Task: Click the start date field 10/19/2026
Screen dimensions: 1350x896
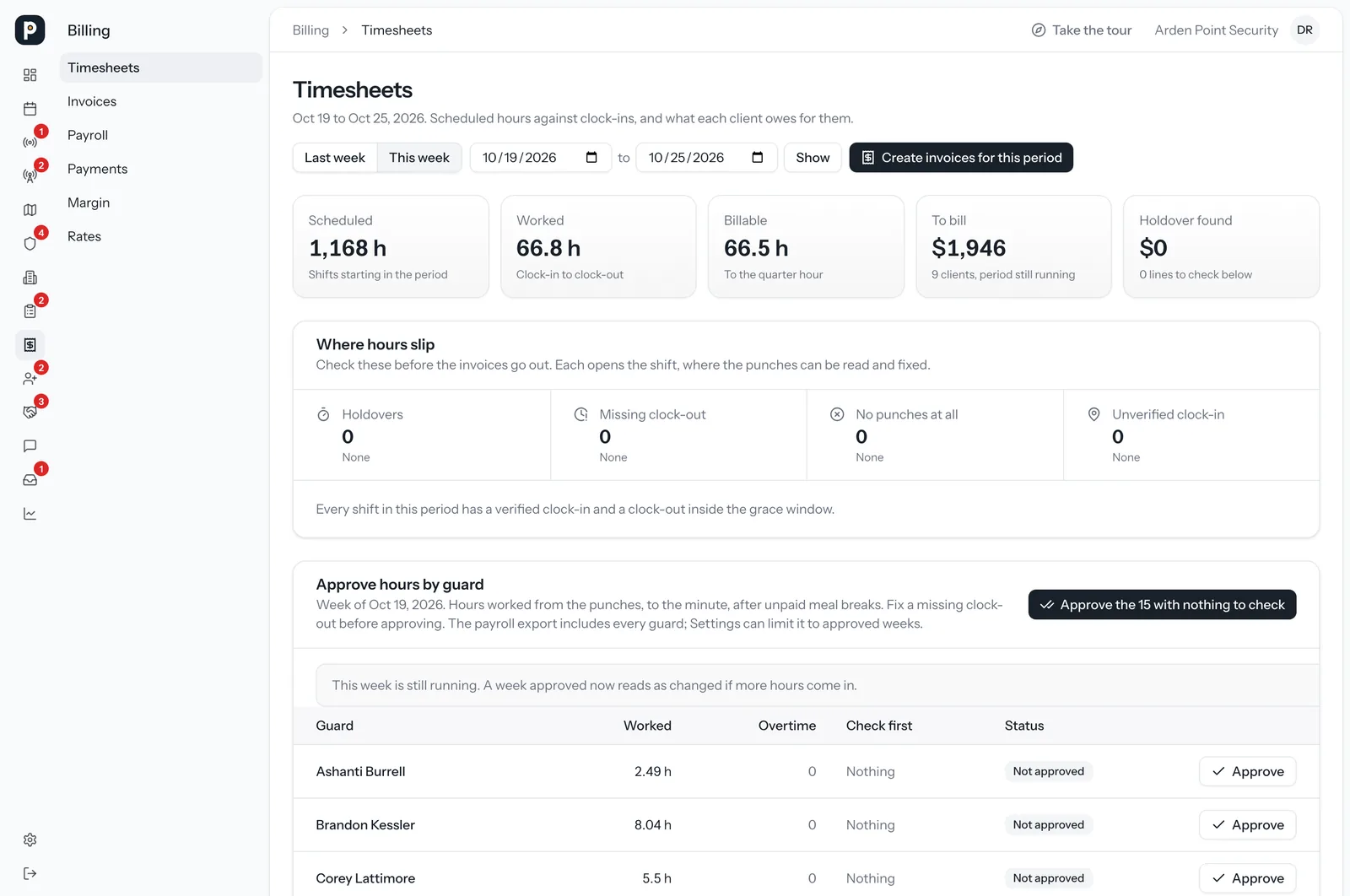Action: pos(540,158)
